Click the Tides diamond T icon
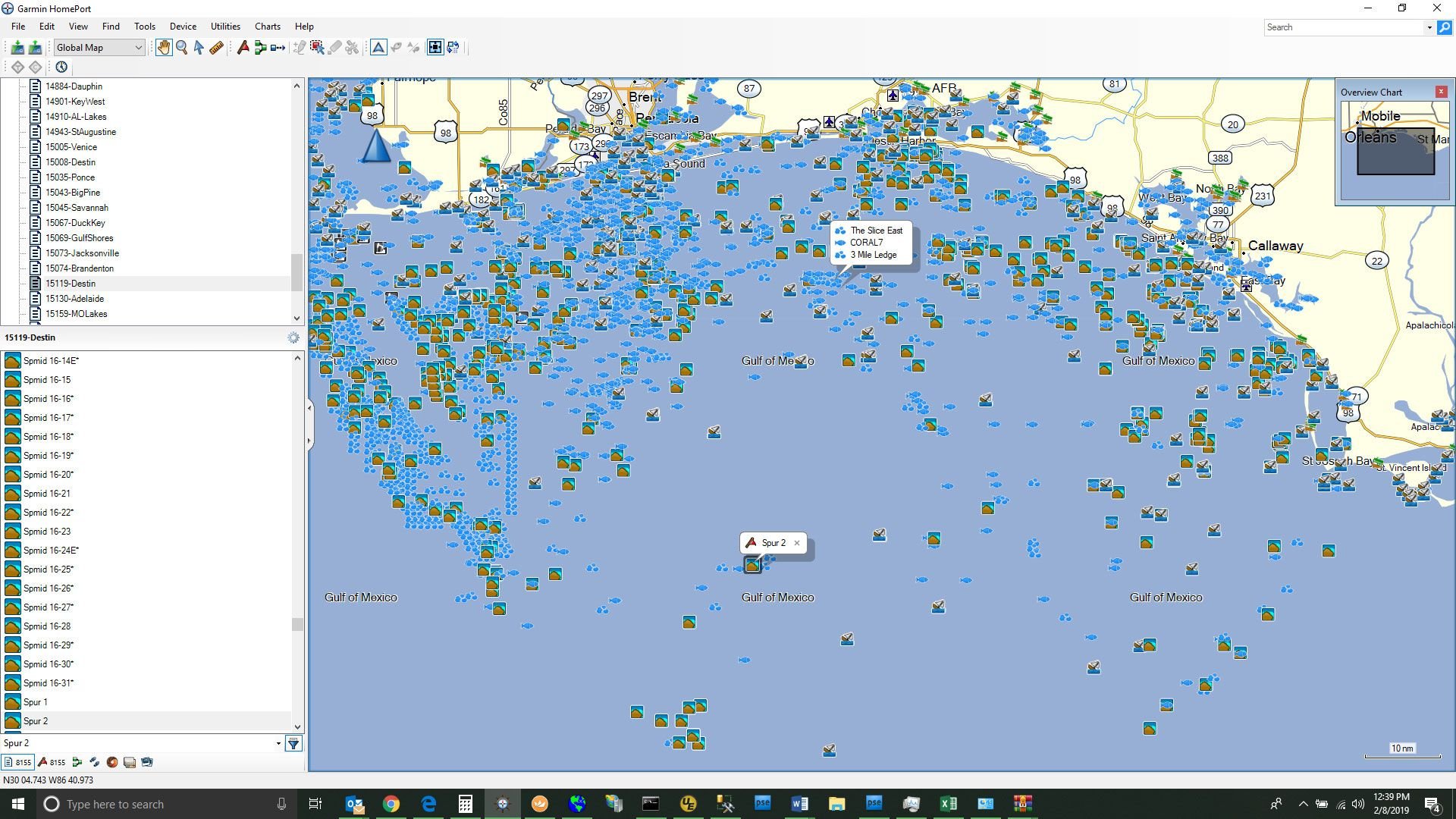The width and height of the screenshot is (1456, 819). 17,67
